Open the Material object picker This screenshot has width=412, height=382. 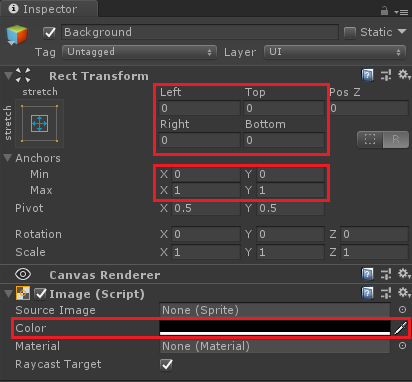(x=402, y=346)
